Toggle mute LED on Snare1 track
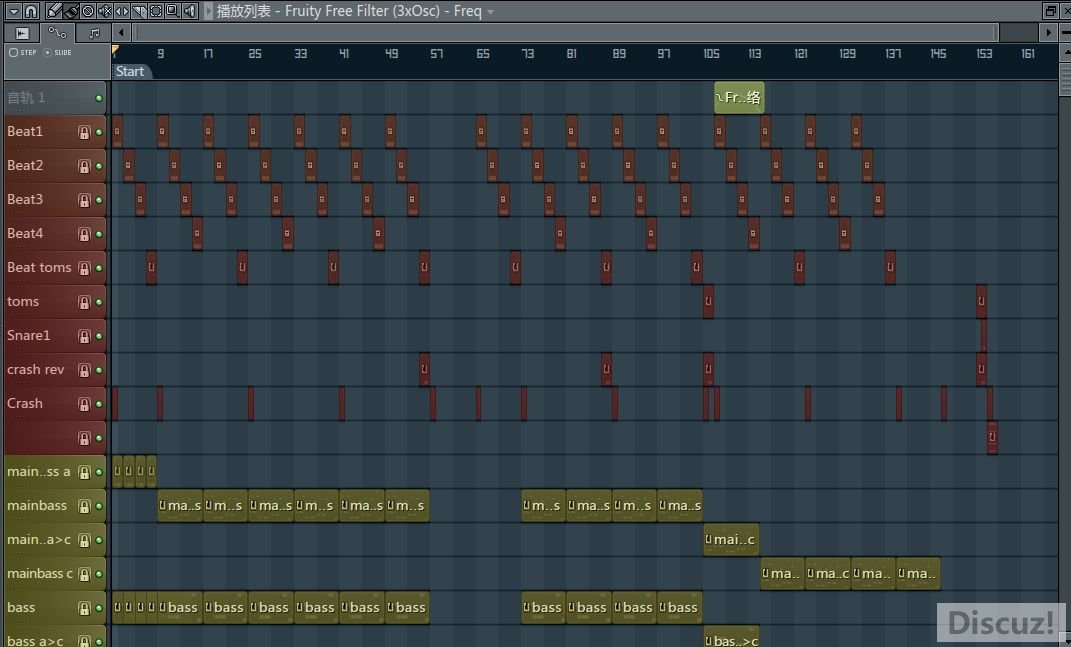This screenshot has height=647, width=1071. tap(99, 336)
